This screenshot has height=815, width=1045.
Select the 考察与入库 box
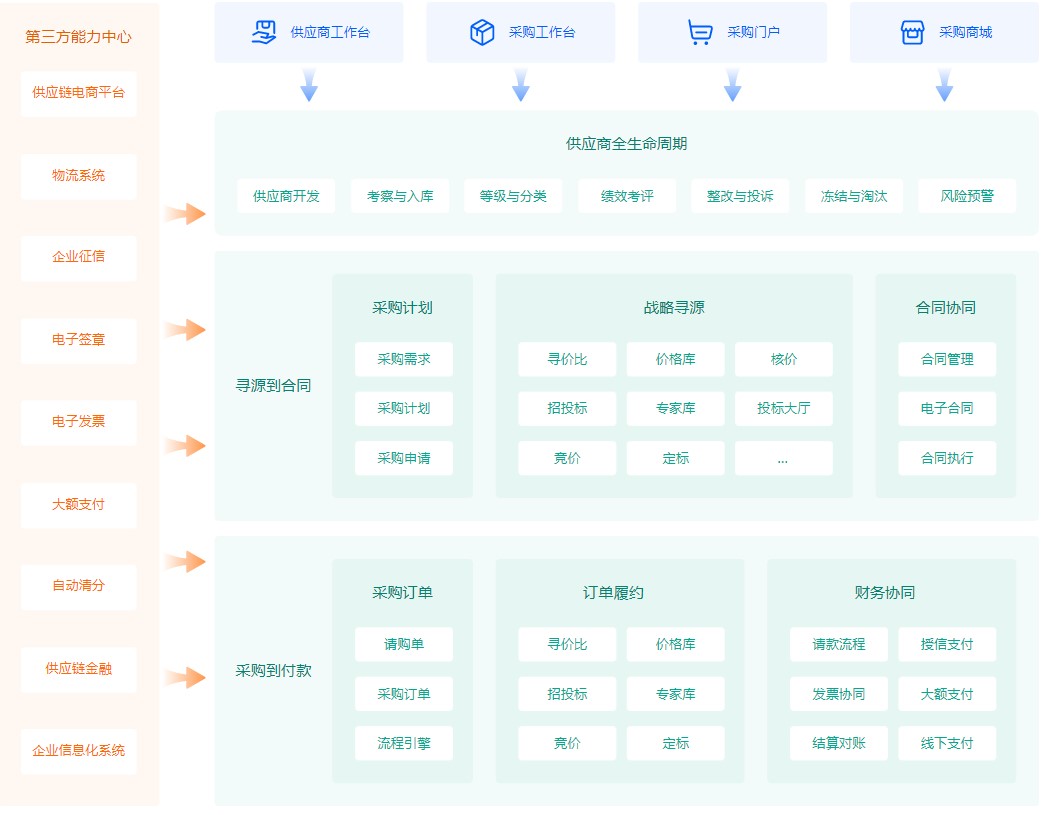(x=400, y=196)
